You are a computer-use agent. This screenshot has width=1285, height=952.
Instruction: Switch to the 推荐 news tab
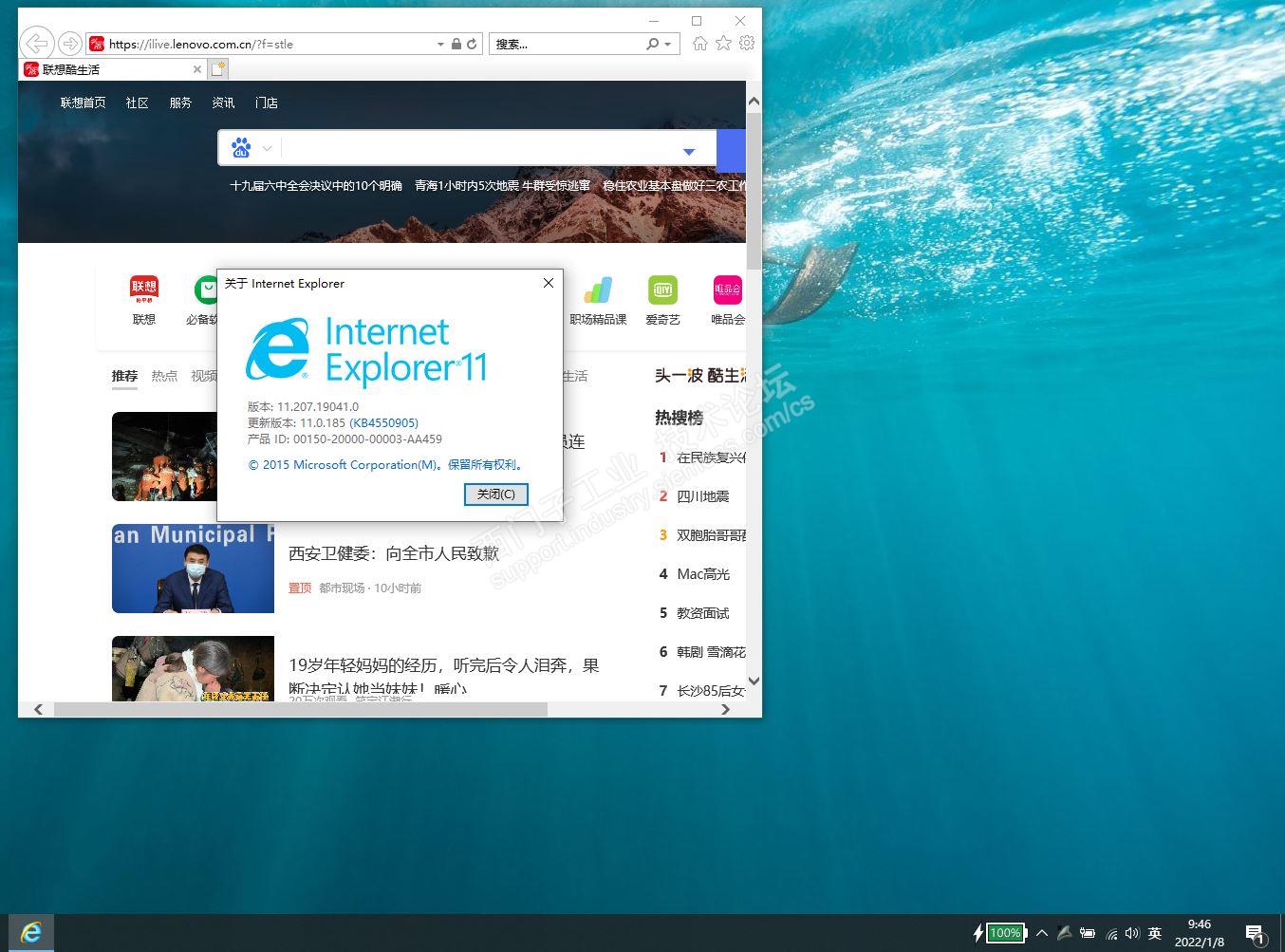(x=124, y=376)
